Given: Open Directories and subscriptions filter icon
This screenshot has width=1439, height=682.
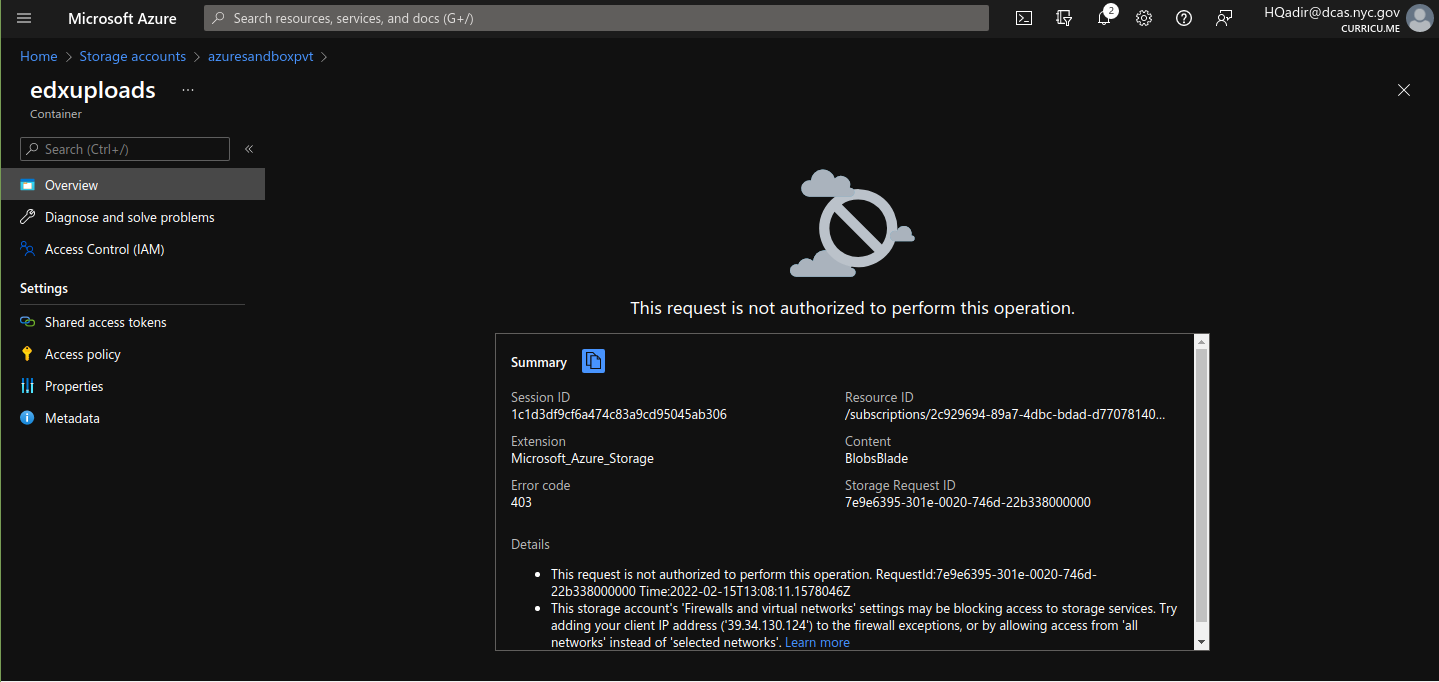Looking at the screenshot, I should (x=1064, y=18).
